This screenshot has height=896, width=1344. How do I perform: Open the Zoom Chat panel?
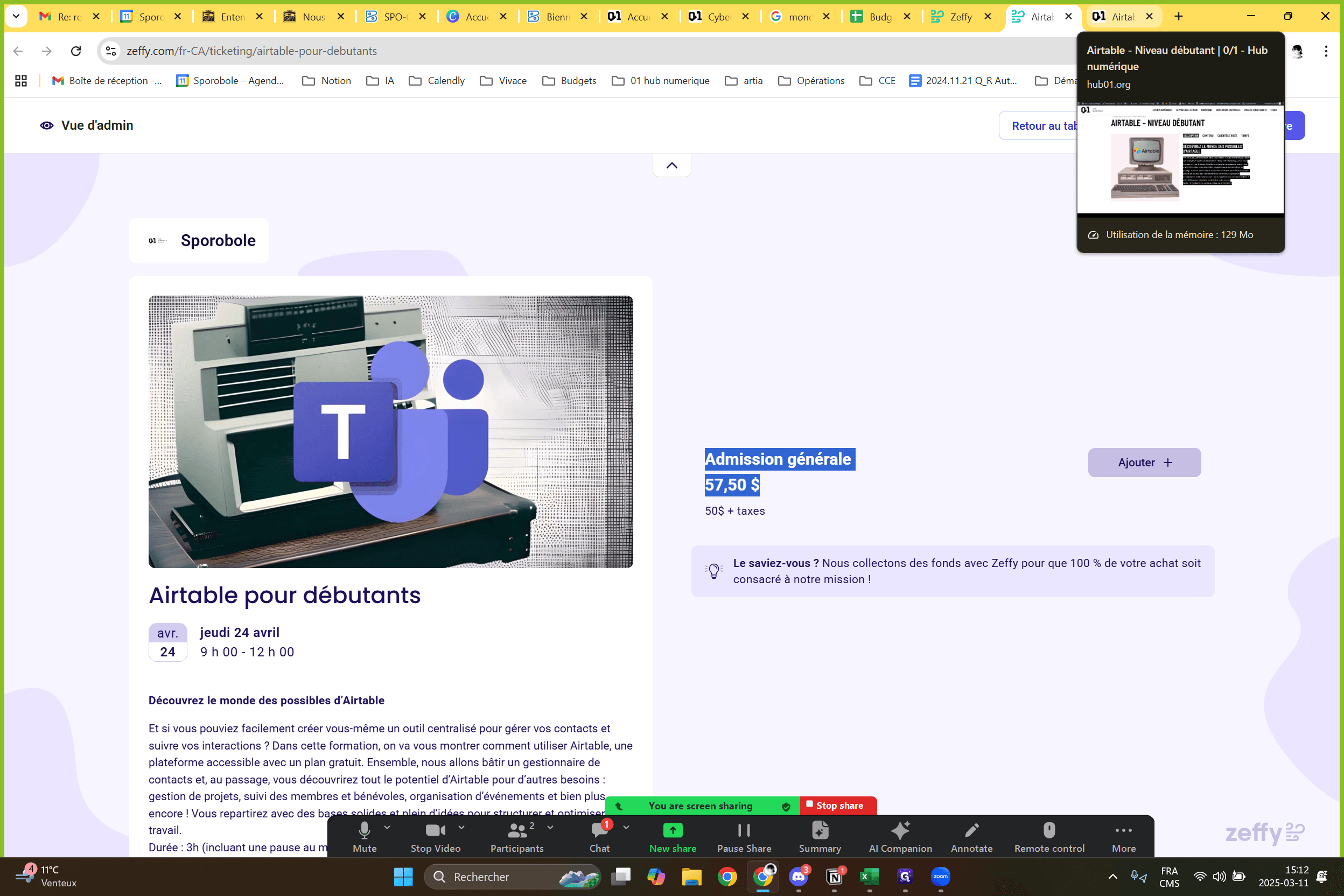click(599, 836)
